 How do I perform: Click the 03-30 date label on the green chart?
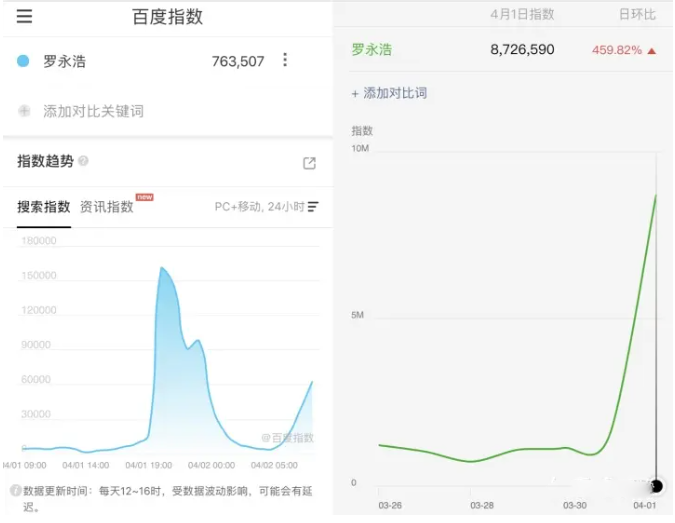(575, 505)
